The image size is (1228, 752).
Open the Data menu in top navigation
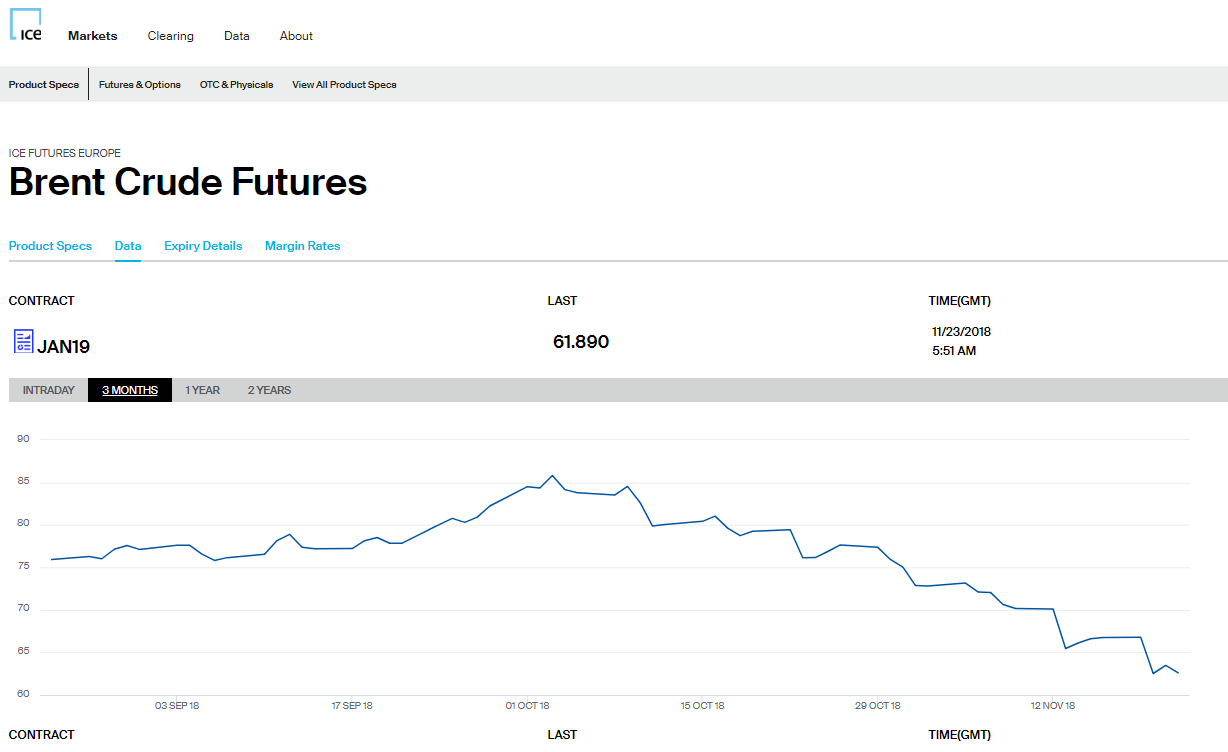(x=237, y=36)
